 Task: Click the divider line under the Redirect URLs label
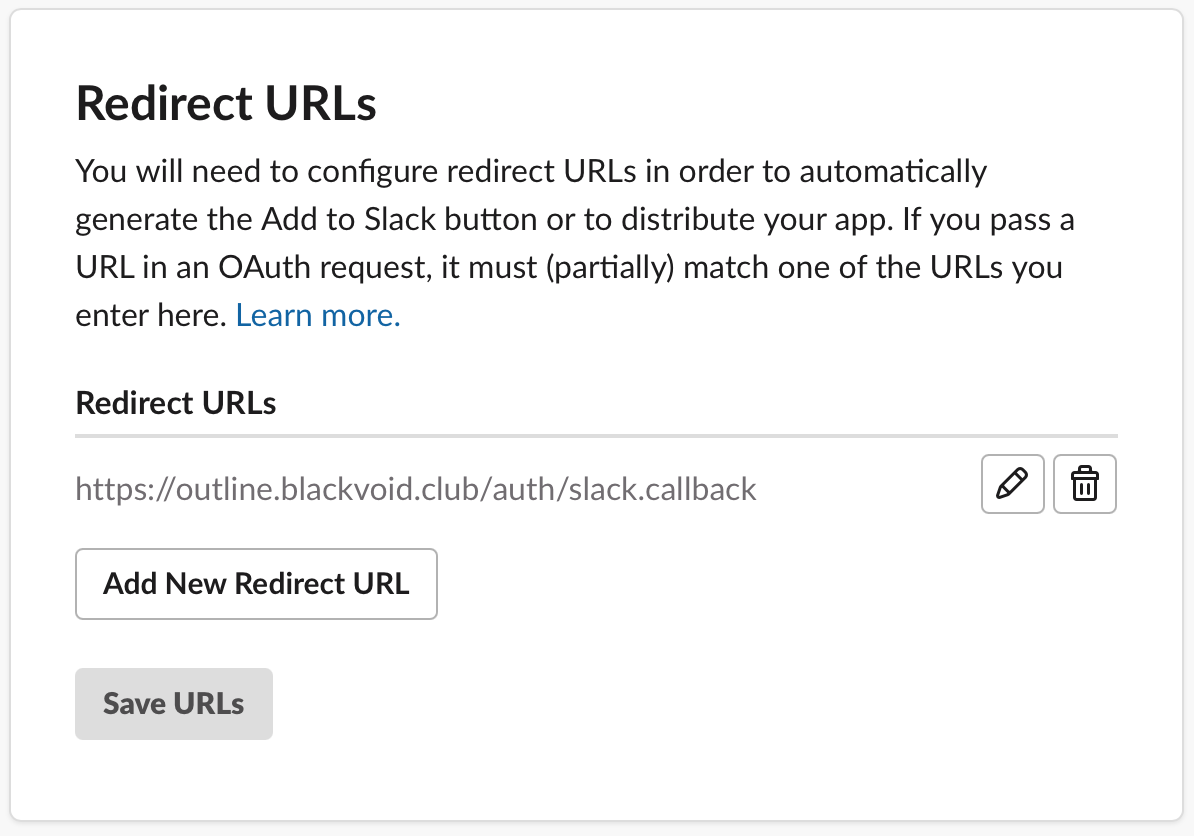point(596,436)
